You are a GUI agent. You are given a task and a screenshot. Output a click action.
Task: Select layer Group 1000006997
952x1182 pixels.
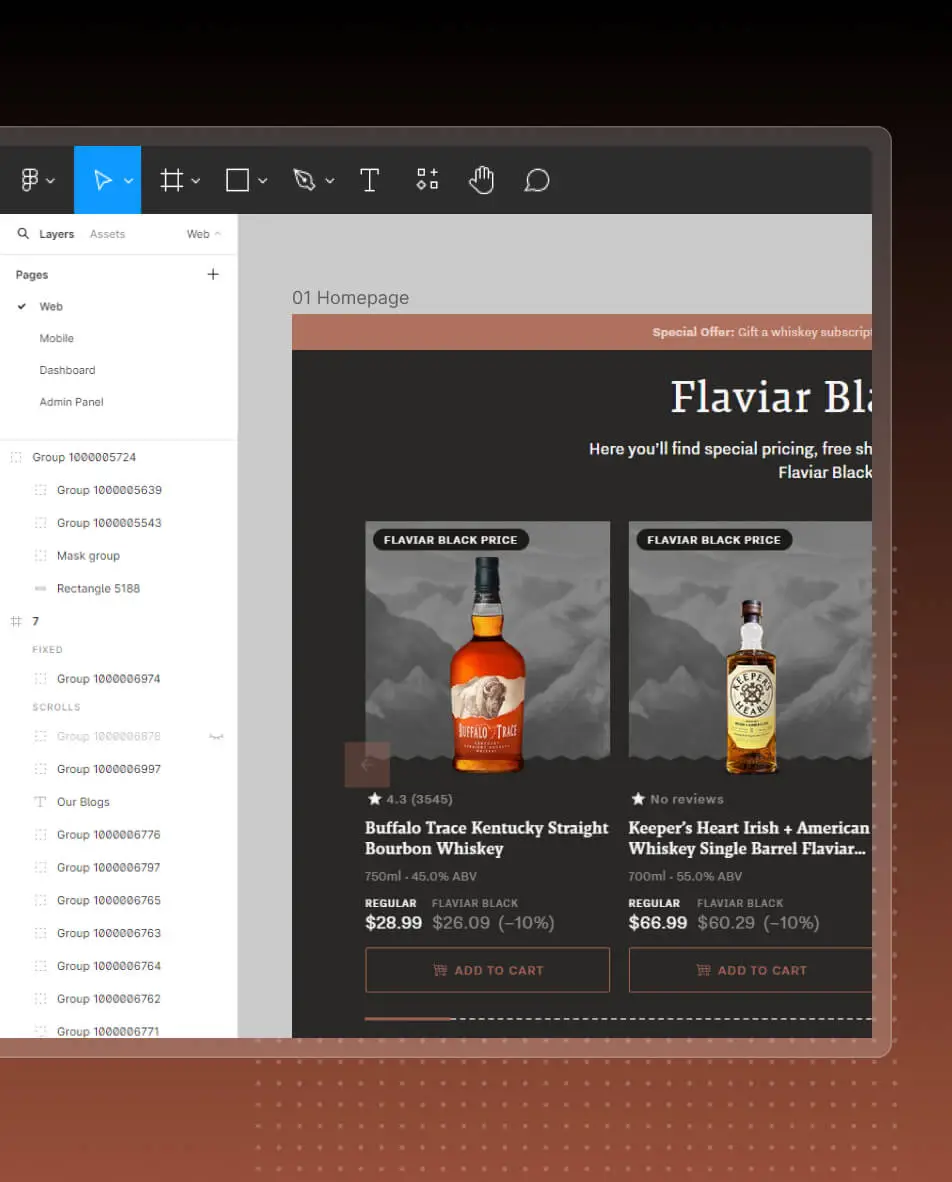pos(109,769)
